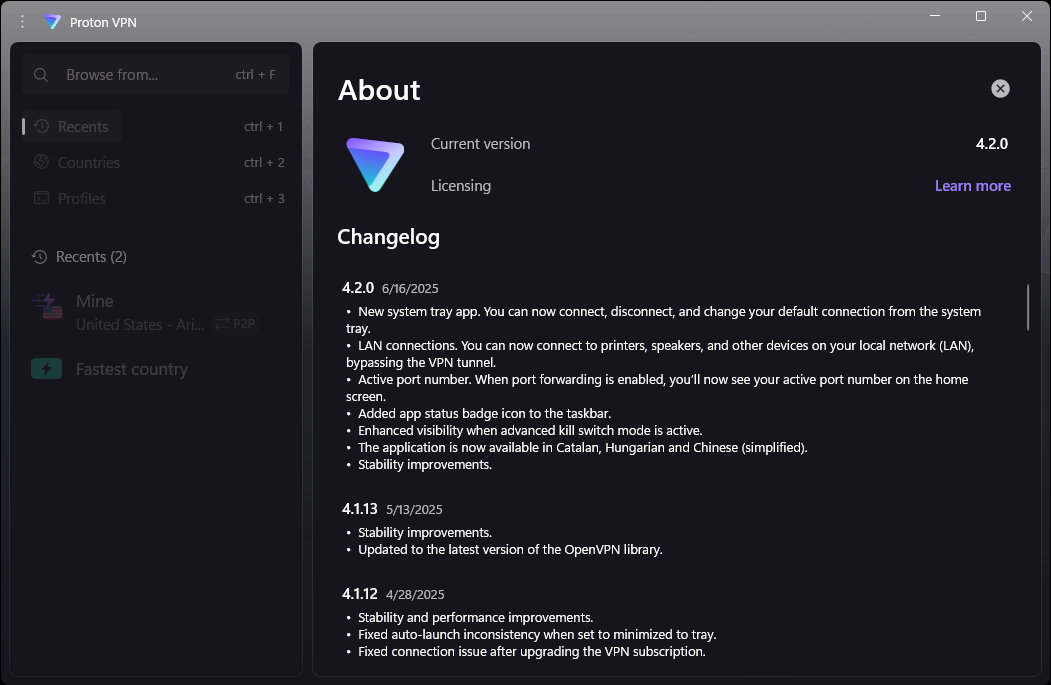Click the green lightning Fastest icon
The image size is (1051, 685).
(x=46, y=369)
